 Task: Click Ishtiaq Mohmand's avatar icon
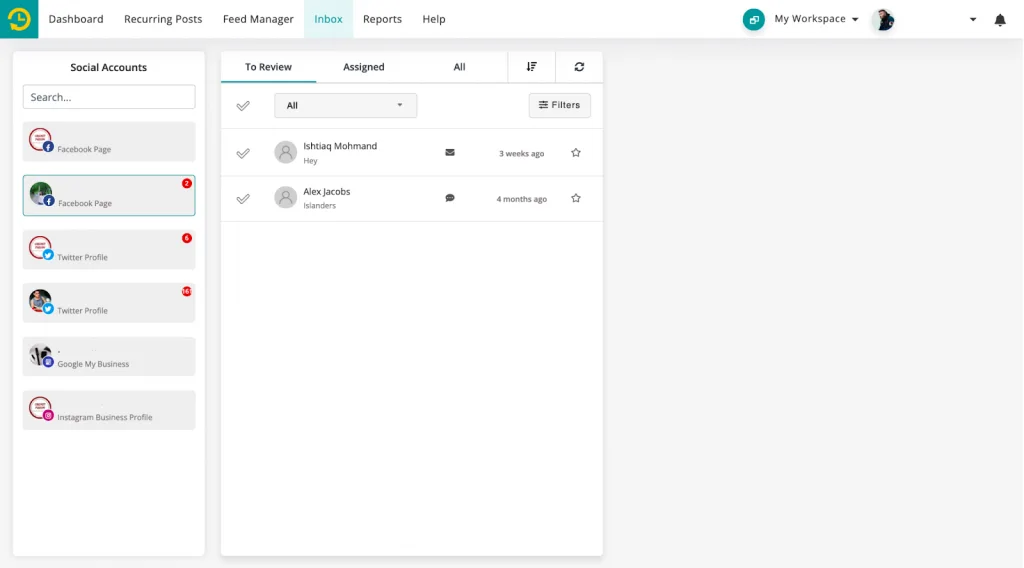coord(285,152)
